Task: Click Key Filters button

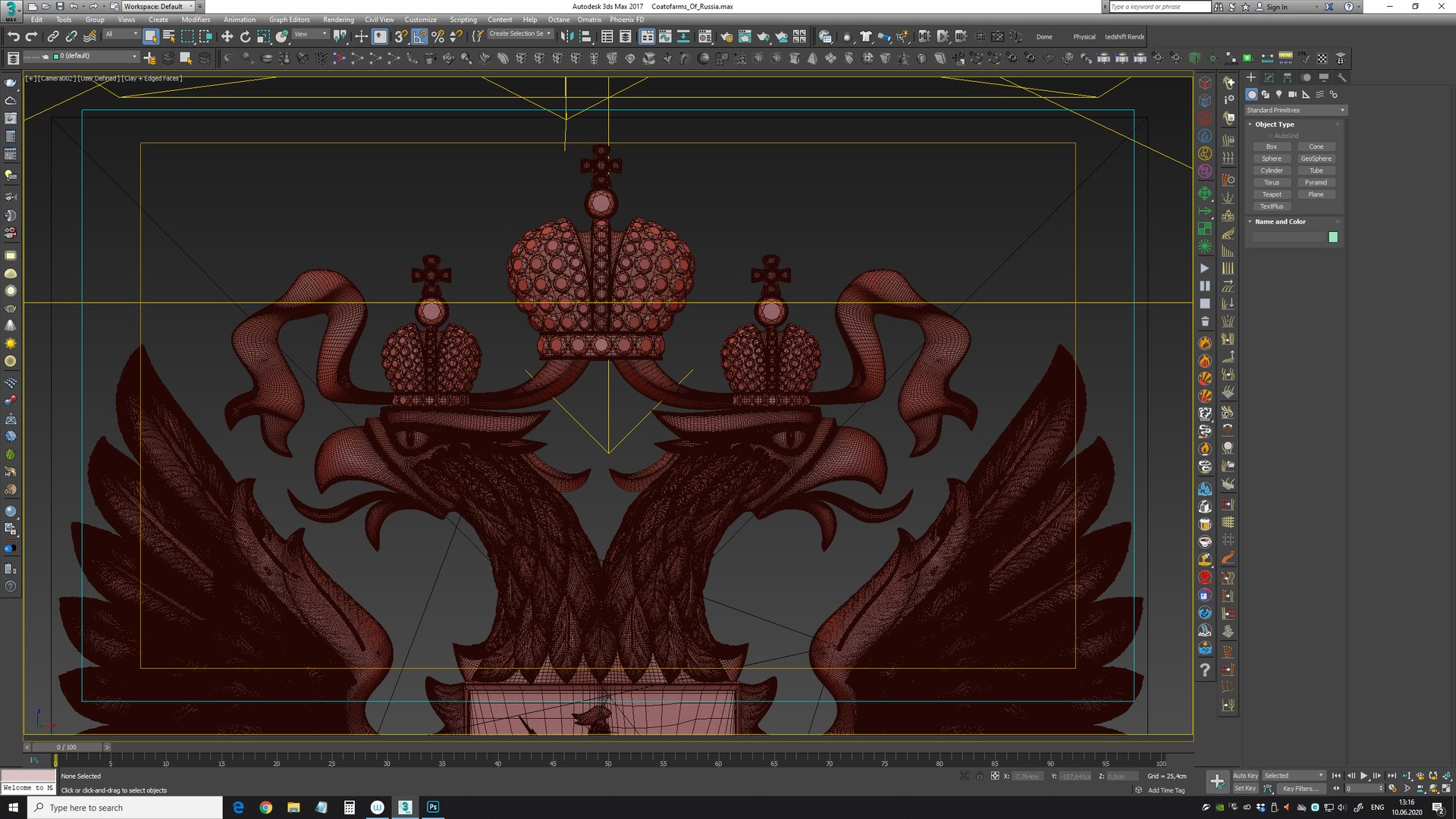Action: (1301, 789)
